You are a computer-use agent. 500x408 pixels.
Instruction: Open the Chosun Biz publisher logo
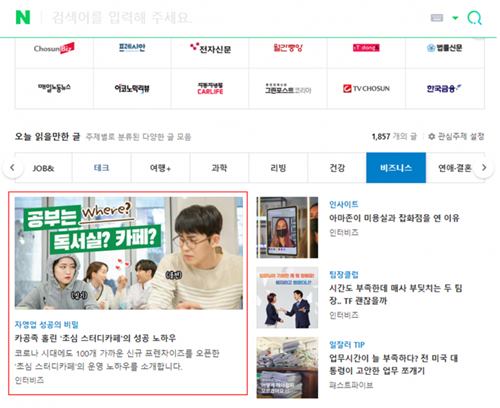click(54, 48)
